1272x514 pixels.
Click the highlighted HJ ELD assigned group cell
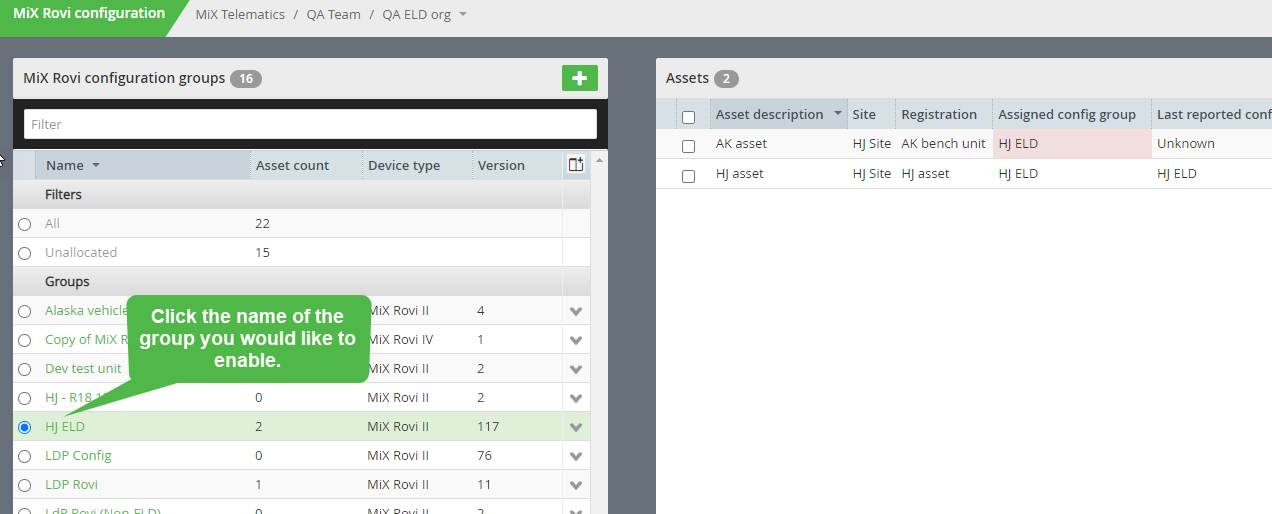tap(1072, 143)
